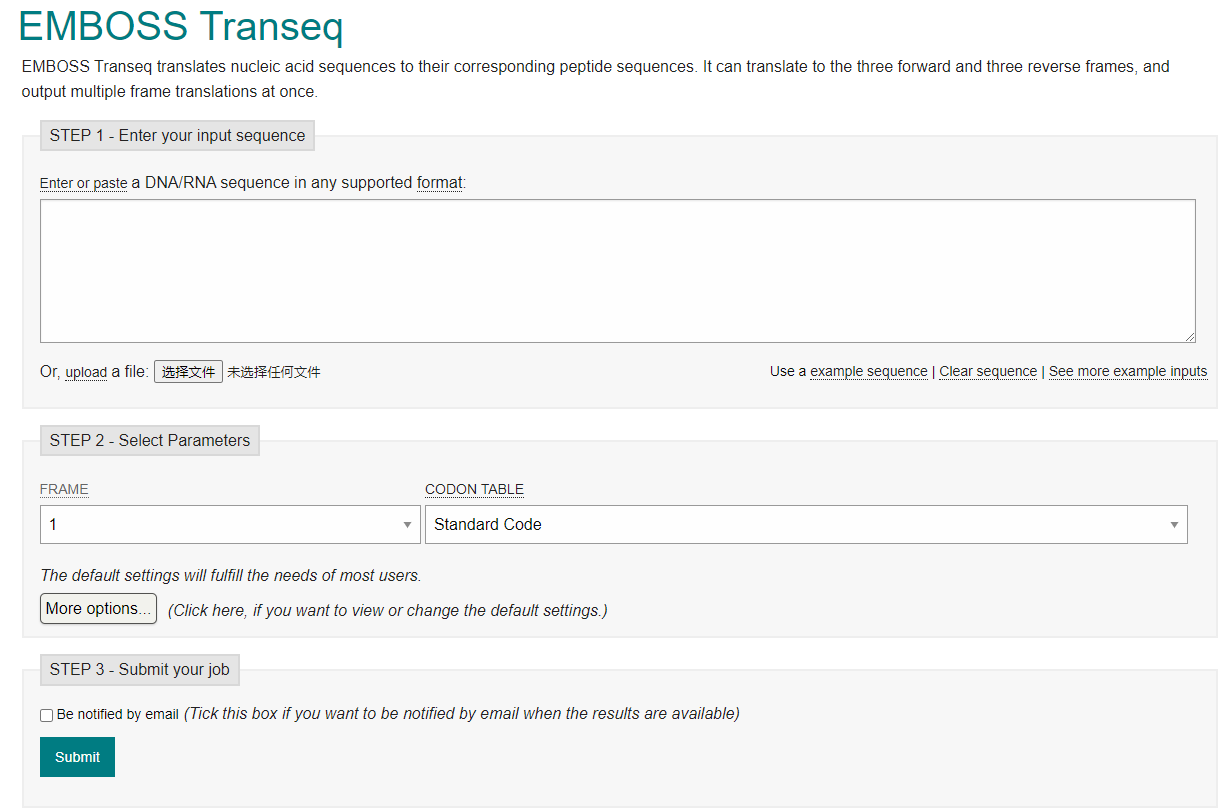Click the Enter or paste help link
Viewport: 1227px width, 809px height.
(83, 183)
